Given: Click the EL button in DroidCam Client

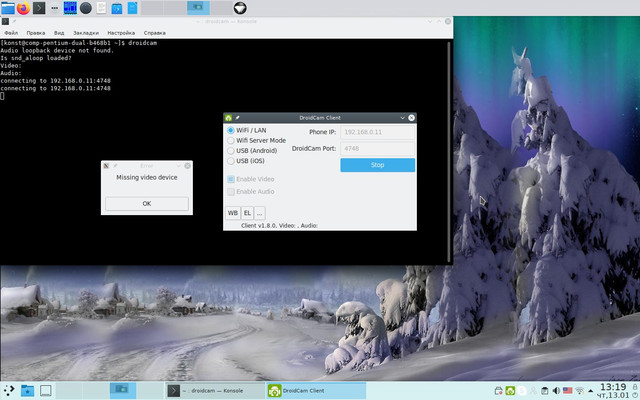Looking at the screenshot, I should point(247,213).
